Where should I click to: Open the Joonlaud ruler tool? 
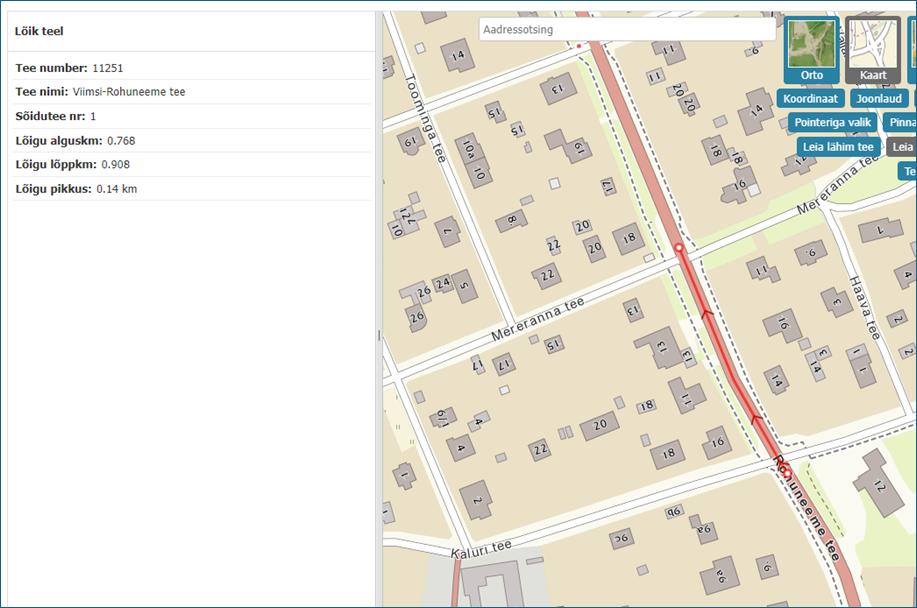pyautogui.click(x=879, y=99)
